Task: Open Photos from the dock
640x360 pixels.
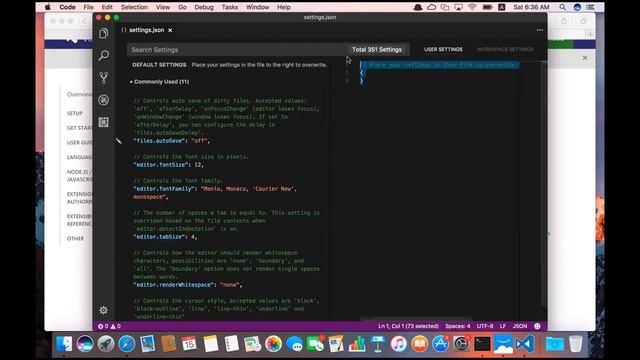Action: [273, 344]
